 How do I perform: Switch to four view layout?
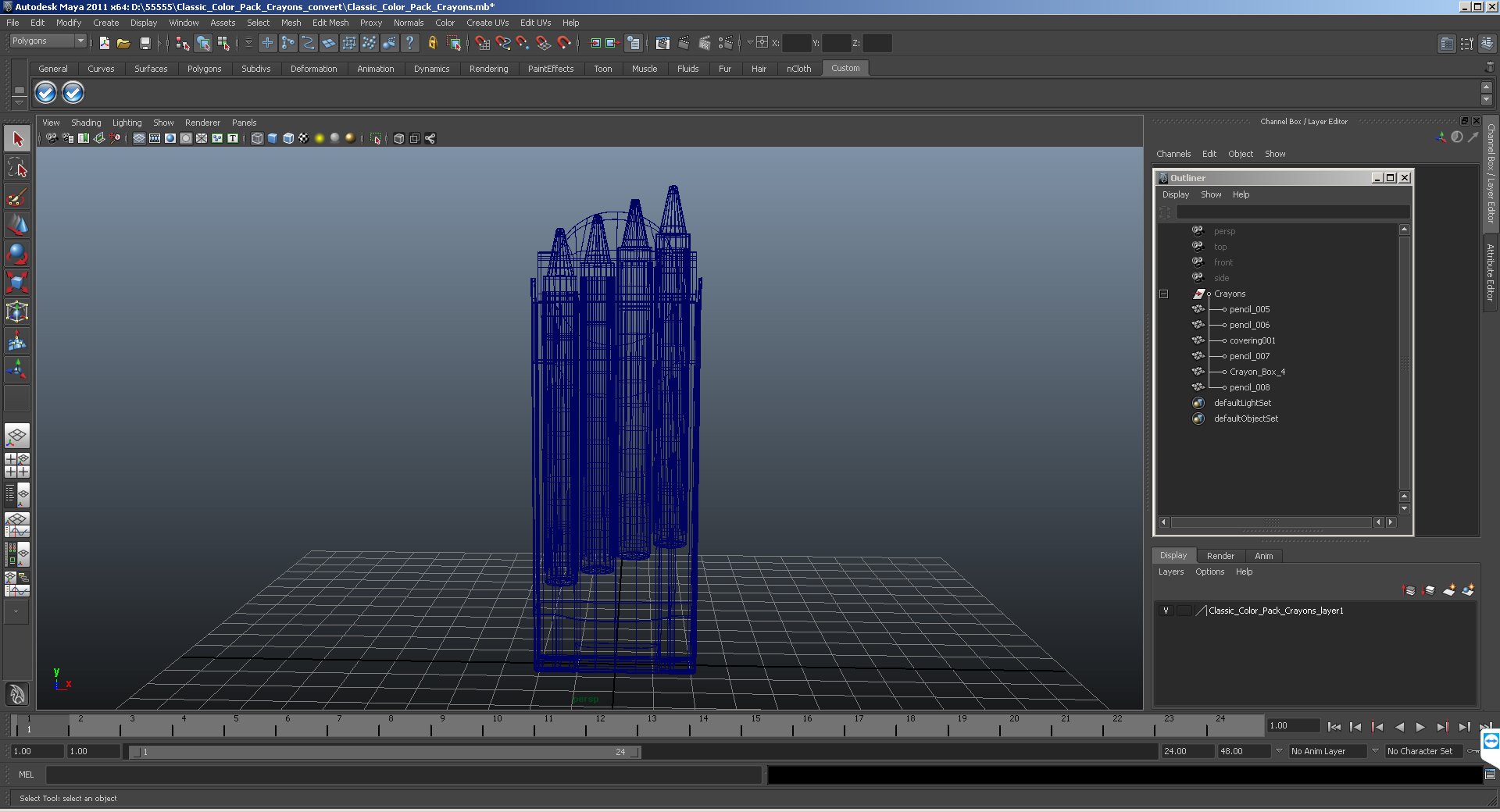[17, 465]
